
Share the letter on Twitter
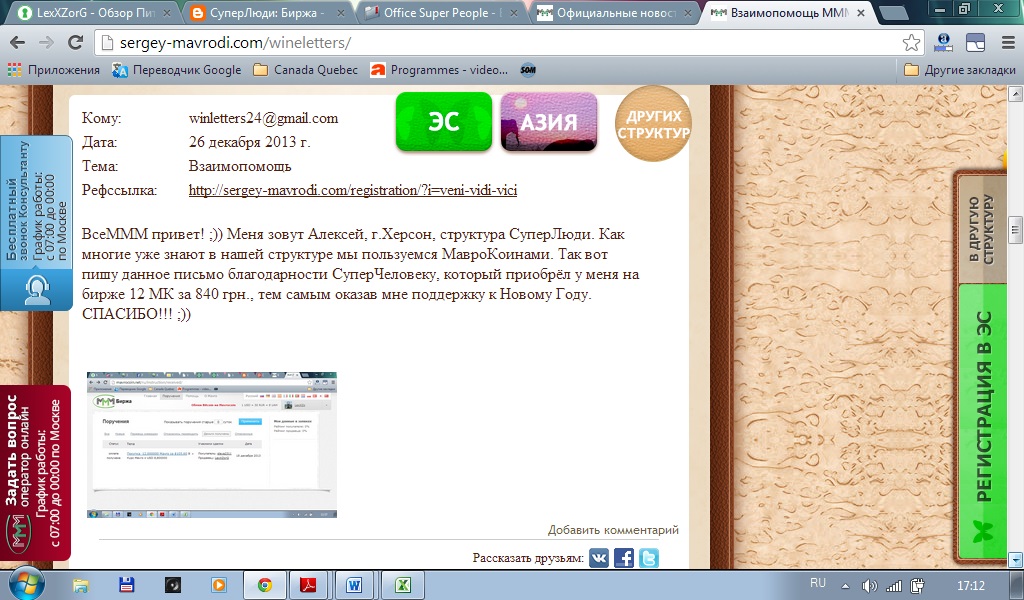648,558
